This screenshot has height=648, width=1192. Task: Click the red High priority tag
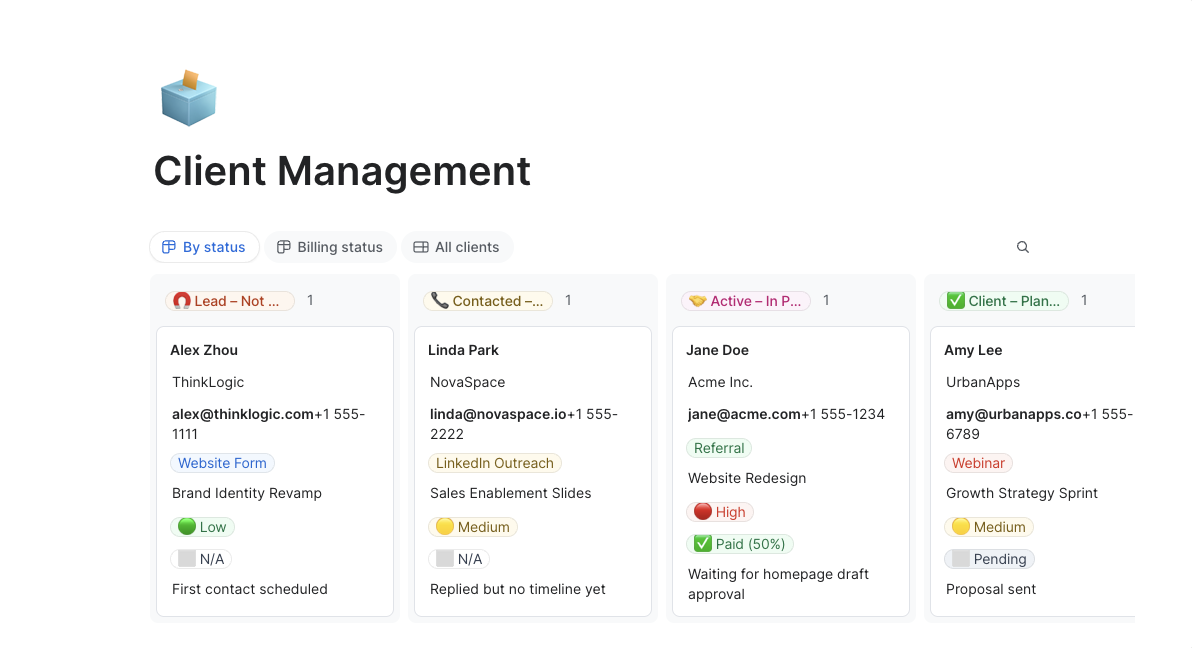720,512
